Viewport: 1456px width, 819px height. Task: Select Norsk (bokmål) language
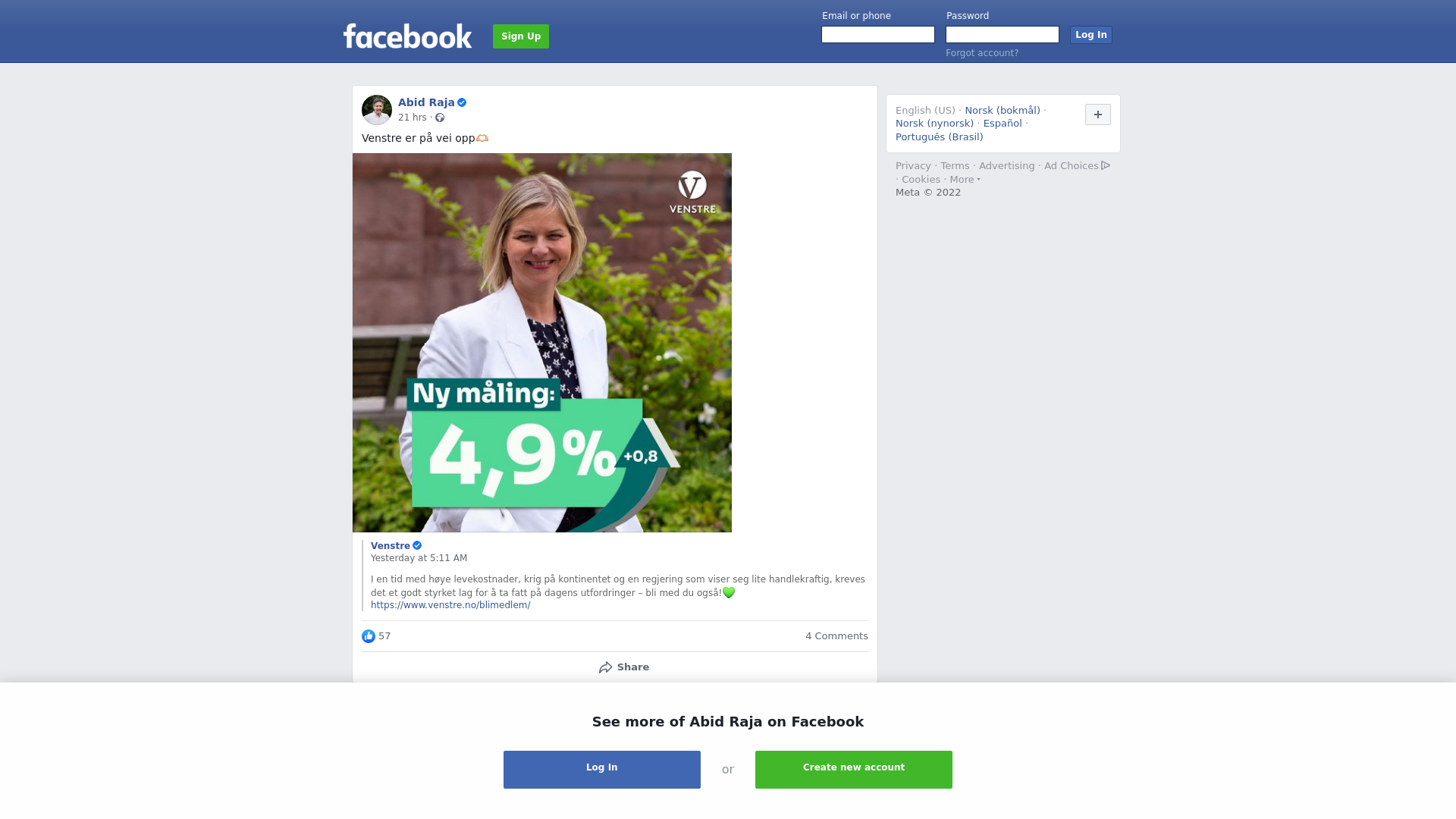click(x=1003, y=111)
